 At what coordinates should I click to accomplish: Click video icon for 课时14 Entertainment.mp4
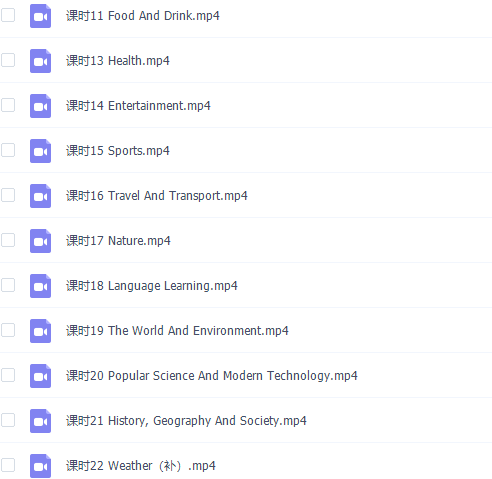coord(40,106)
